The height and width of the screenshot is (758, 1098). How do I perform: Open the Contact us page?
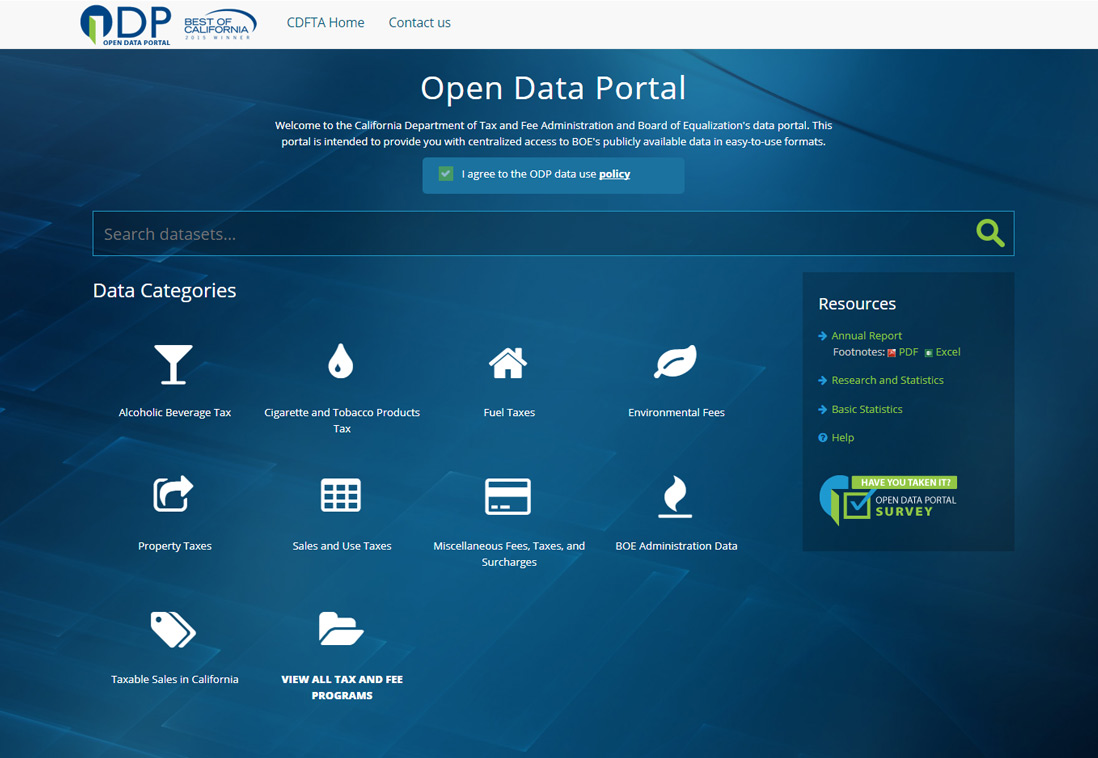(x=419, y=22)
